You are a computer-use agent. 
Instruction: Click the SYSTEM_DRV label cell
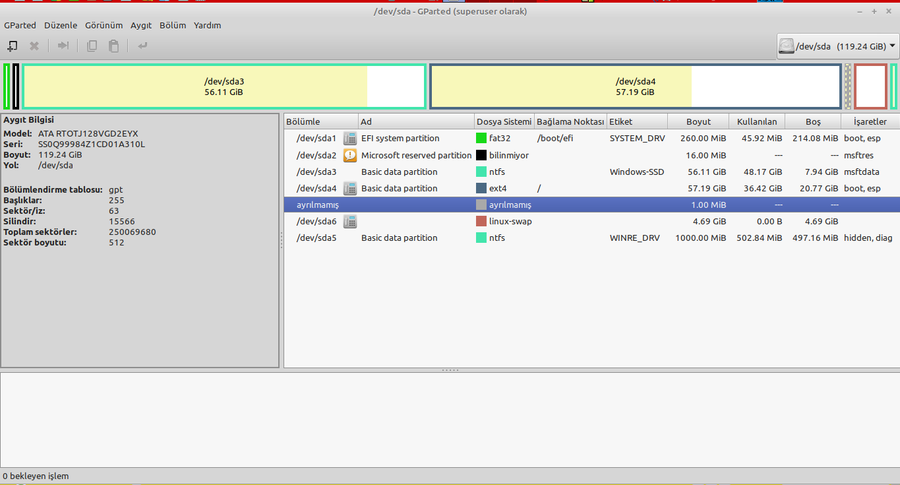point(637,138)
